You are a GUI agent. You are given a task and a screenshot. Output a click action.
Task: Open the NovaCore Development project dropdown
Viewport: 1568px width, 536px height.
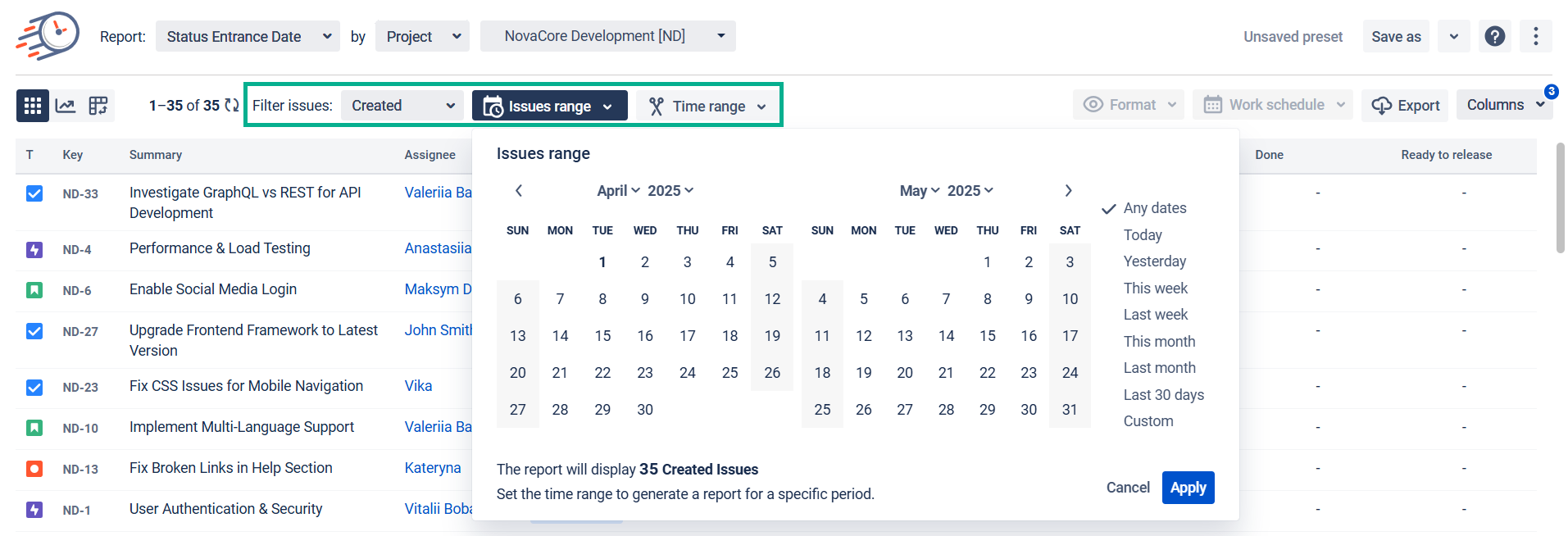point(607,36)
